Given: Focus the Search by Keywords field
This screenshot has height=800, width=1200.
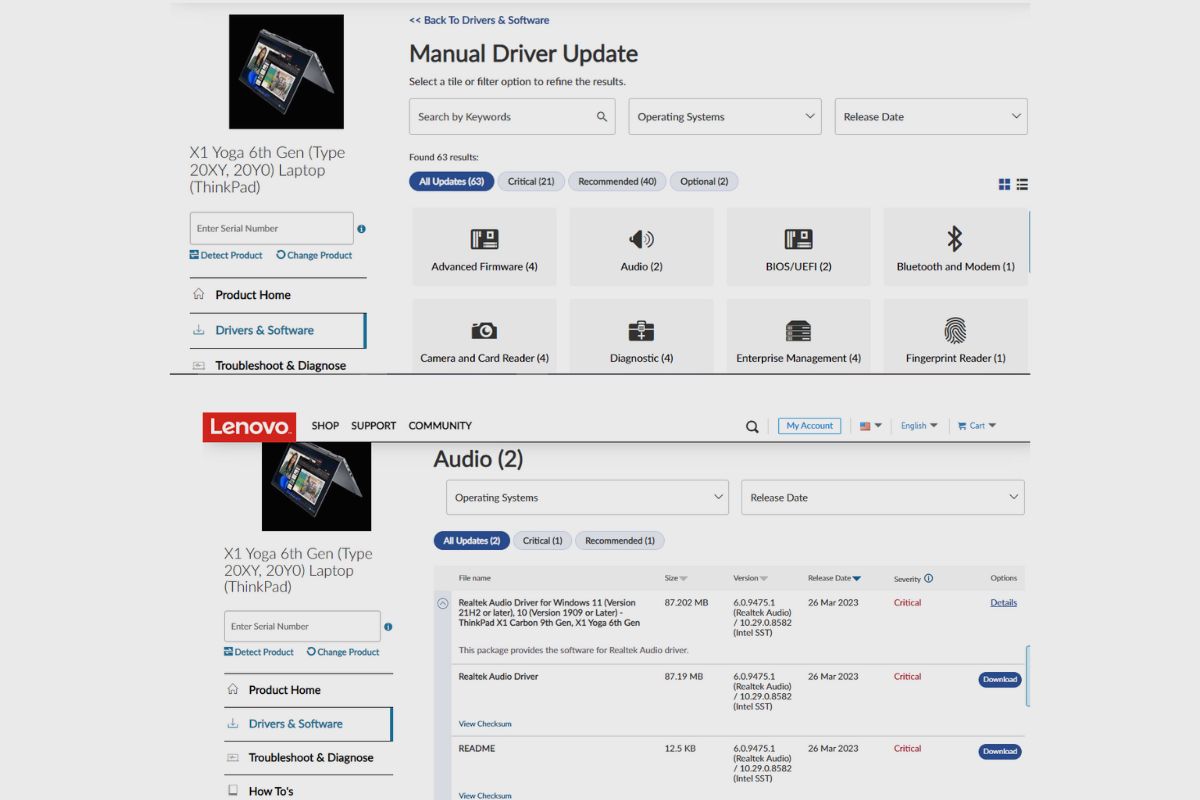Looking at the screenshot, I should [x=511, y=116].
